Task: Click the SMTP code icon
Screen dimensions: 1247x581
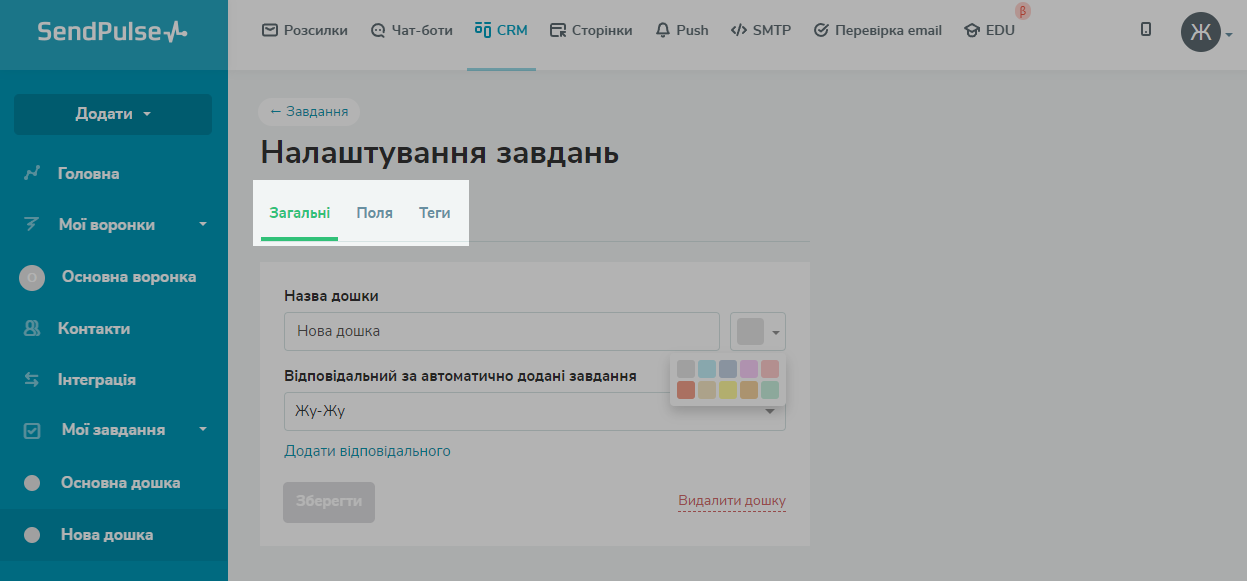Action: 739,30
